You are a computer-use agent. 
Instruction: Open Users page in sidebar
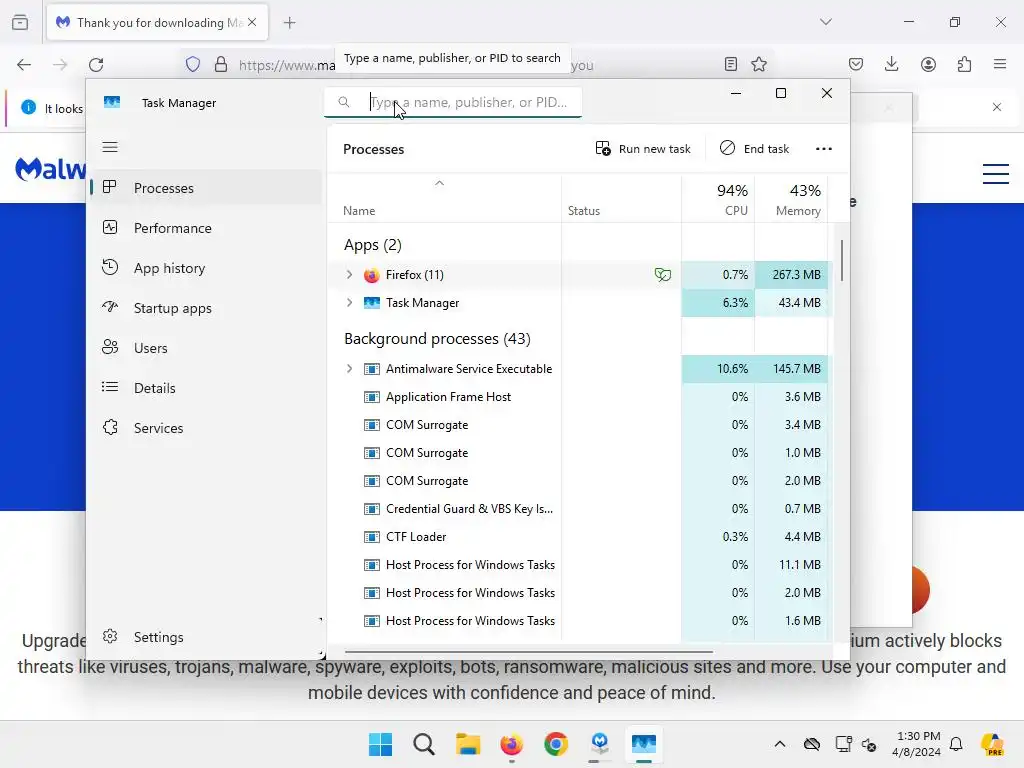tap(206, 348)
